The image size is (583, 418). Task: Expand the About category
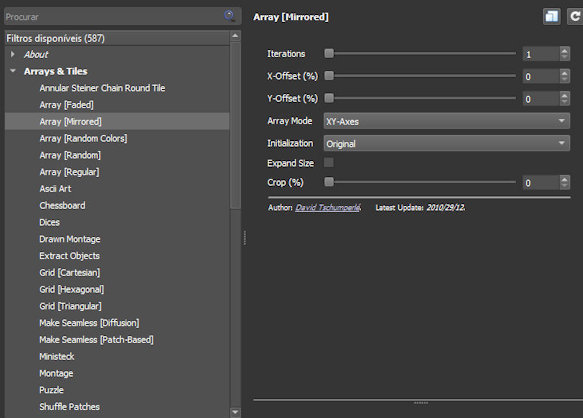(x=13, y=54)
